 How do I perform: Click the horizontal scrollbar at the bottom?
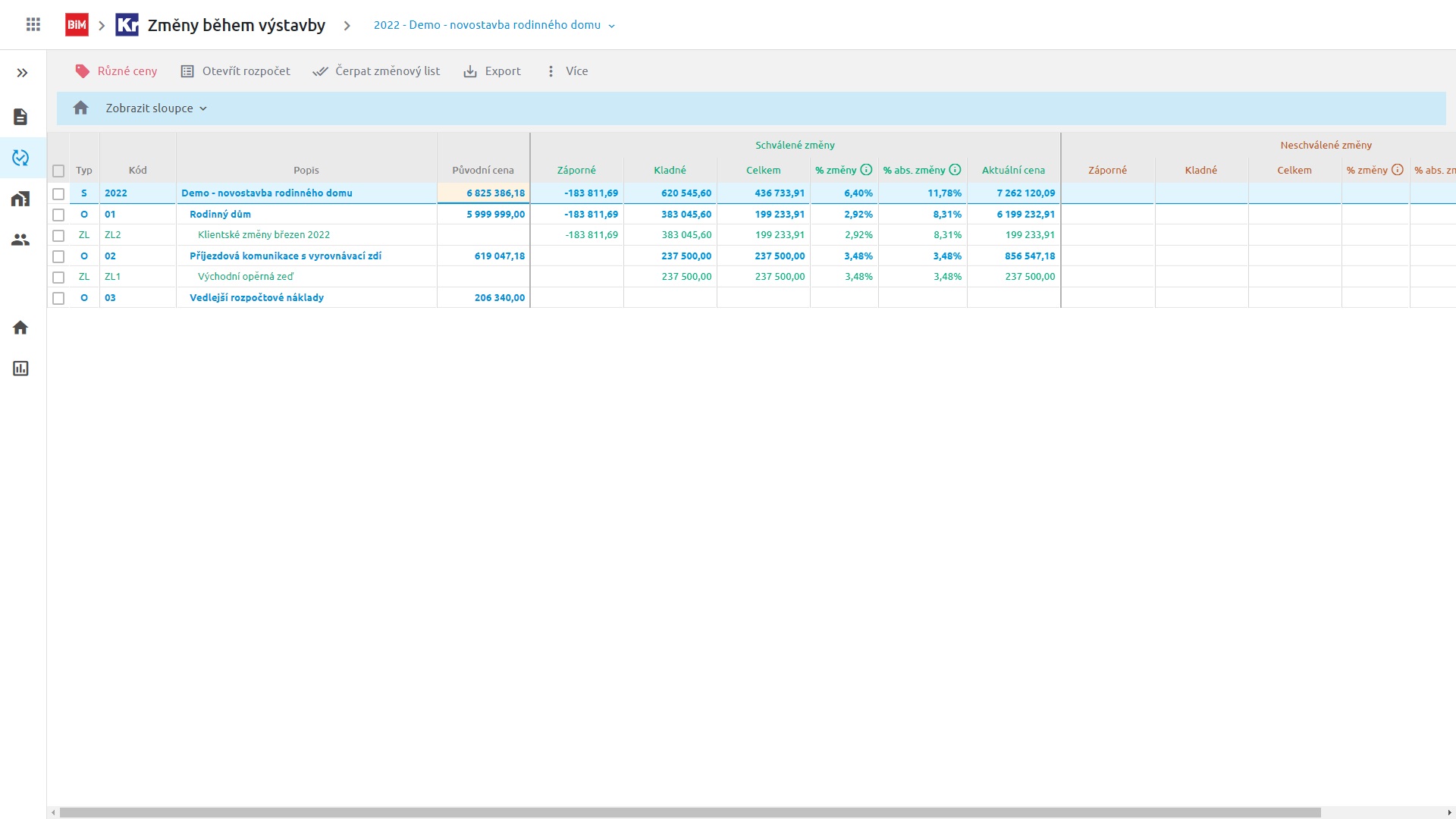pyautogui.click(x=690, y=812)
